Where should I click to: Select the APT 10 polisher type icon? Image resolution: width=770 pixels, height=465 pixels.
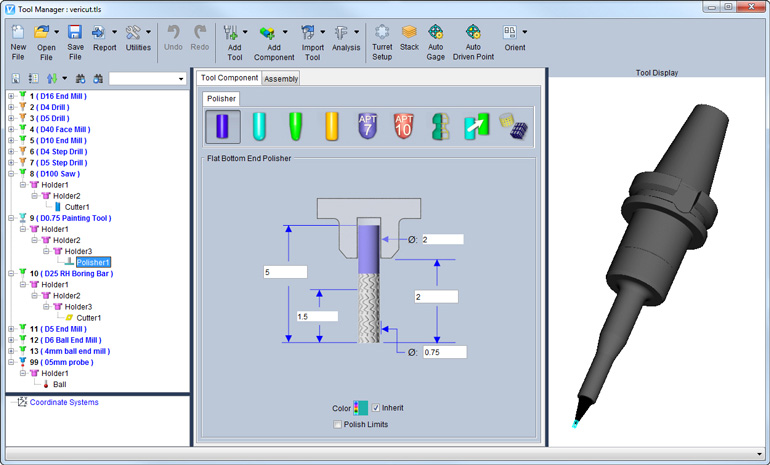[404, 127]
